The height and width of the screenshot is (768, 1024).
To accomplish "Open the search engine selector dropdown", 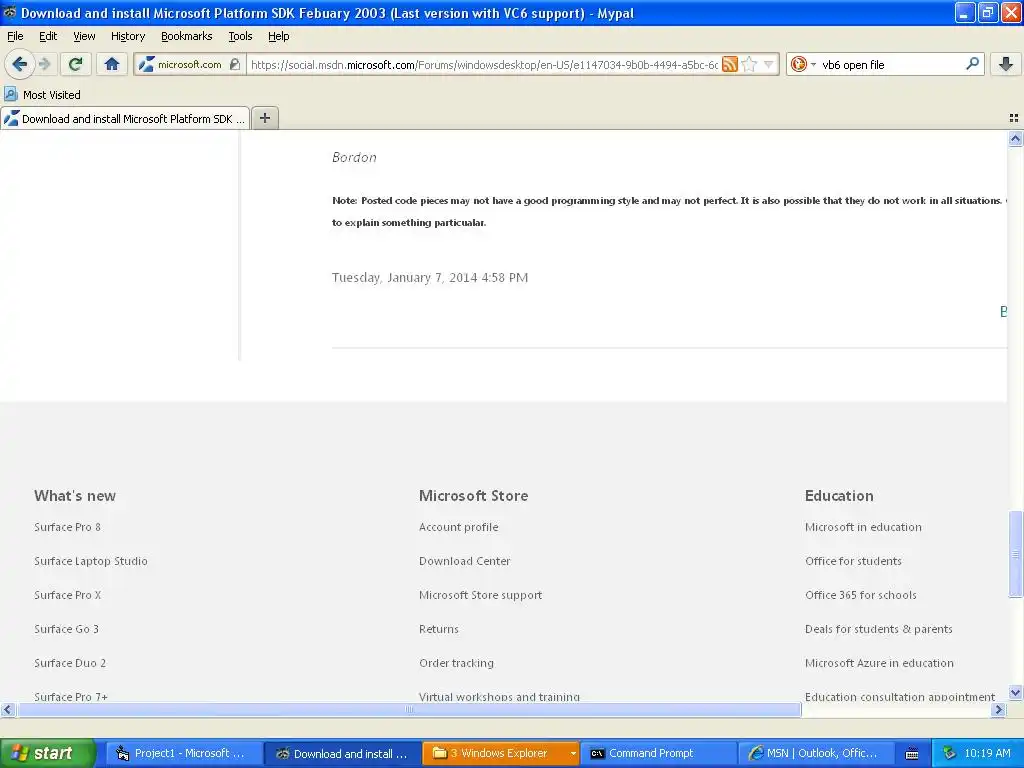I will [x=803, y=64].
